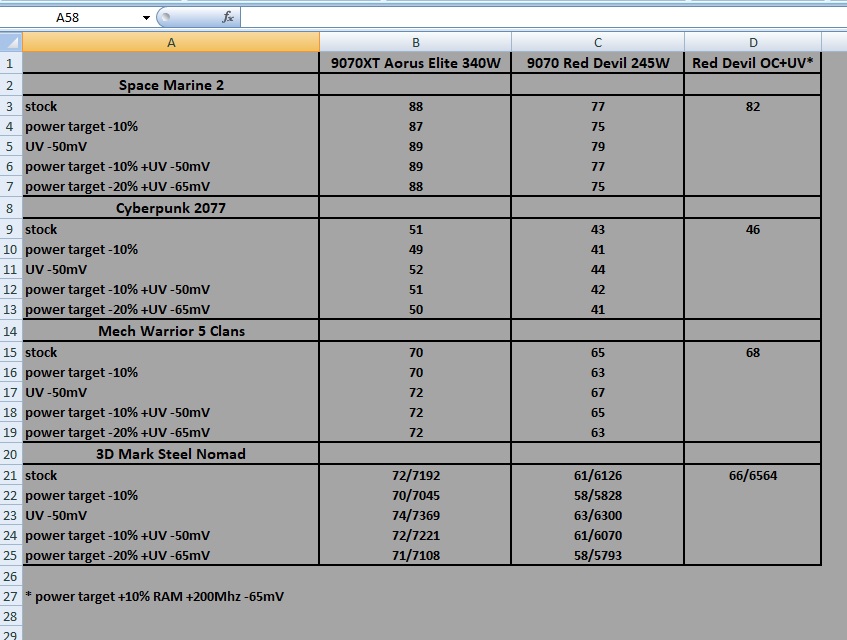Click cell '72/7192'

tap(415, 476)
